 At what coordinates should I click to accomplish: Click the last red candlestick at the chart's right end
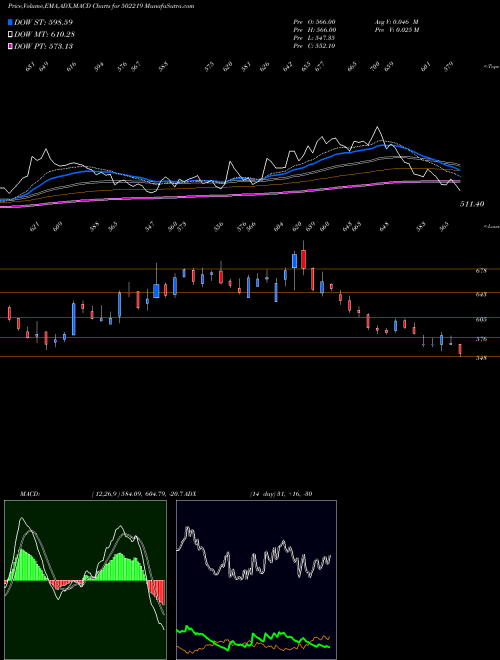[460, 350]
